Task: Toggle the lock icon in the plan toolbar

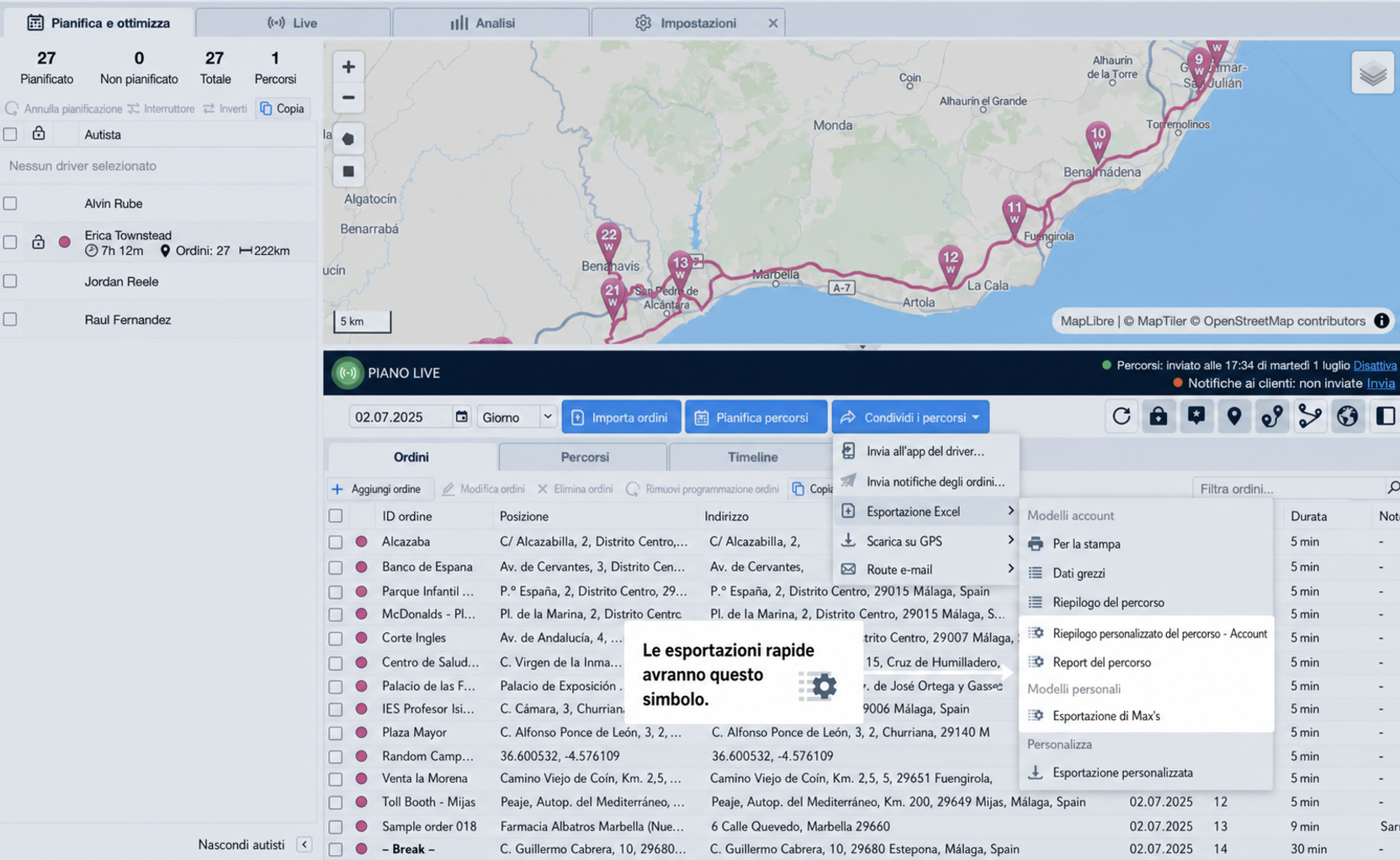Action: click(1159, 417)
